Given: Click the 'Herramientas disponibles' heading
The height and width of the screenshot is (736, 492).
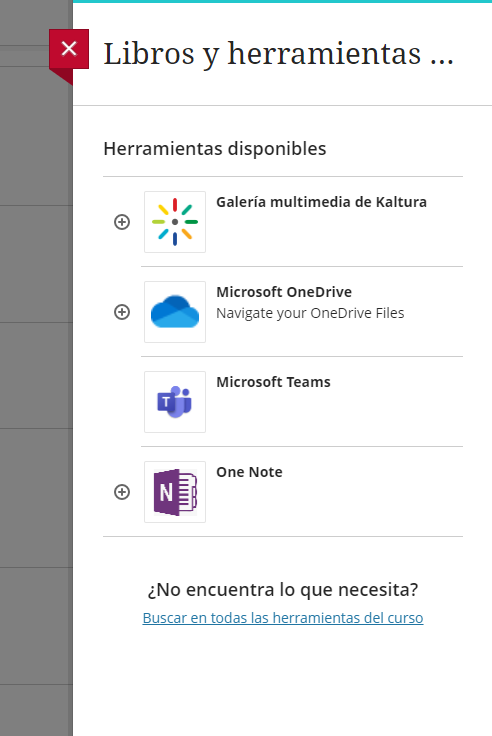Looking at the screenshot, I should (215, 149).
